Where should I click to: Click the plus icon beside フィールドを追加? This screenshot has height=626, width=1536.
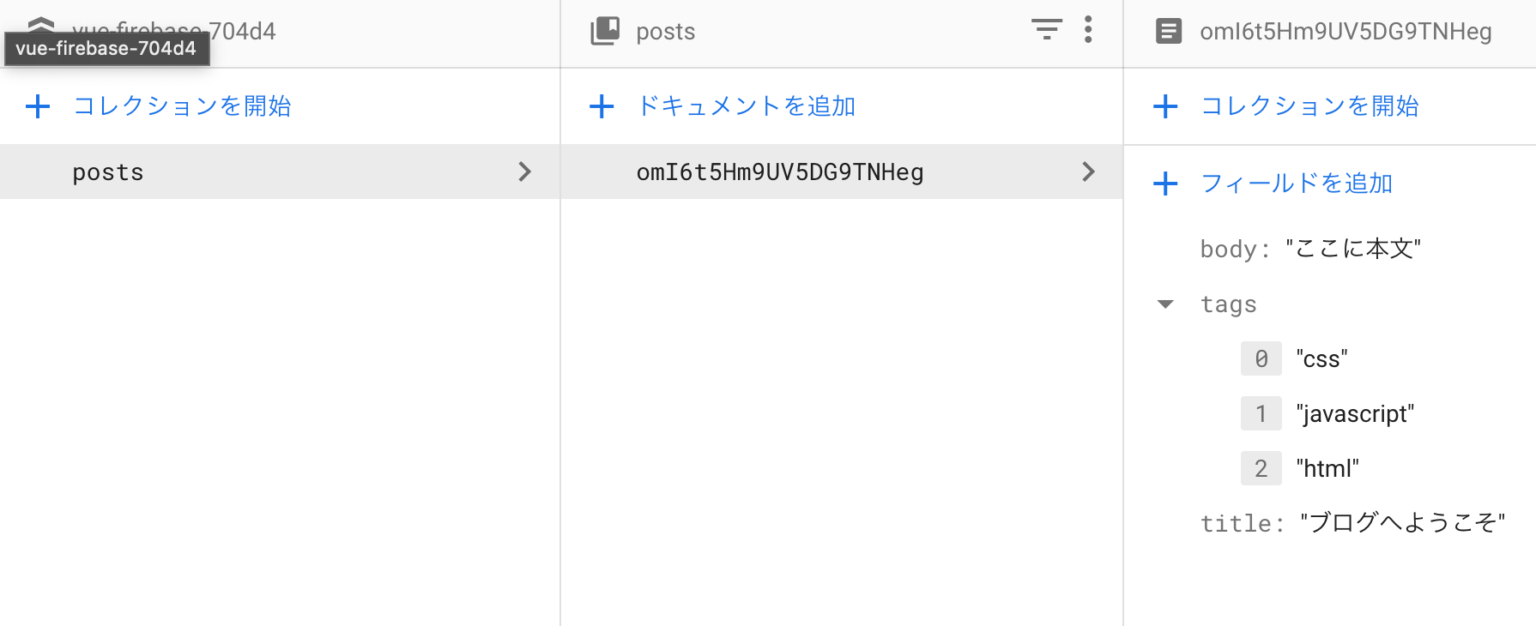[1166, 183]
